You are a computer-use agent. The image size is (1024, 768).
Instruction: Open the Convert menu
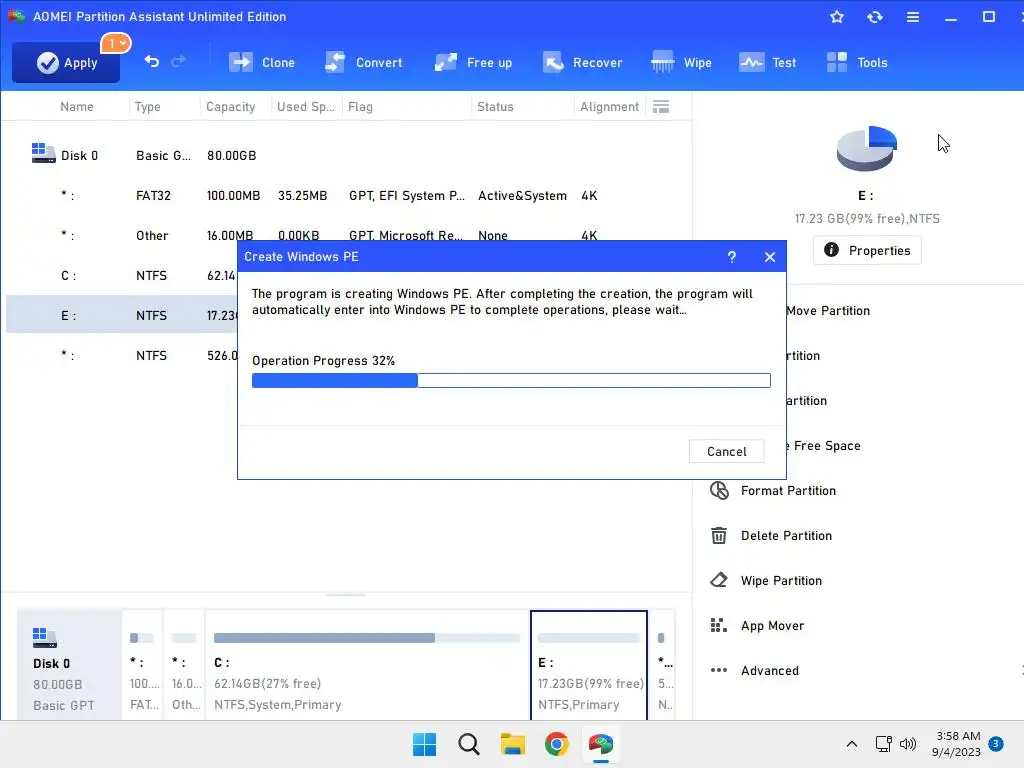pos(364,63)
